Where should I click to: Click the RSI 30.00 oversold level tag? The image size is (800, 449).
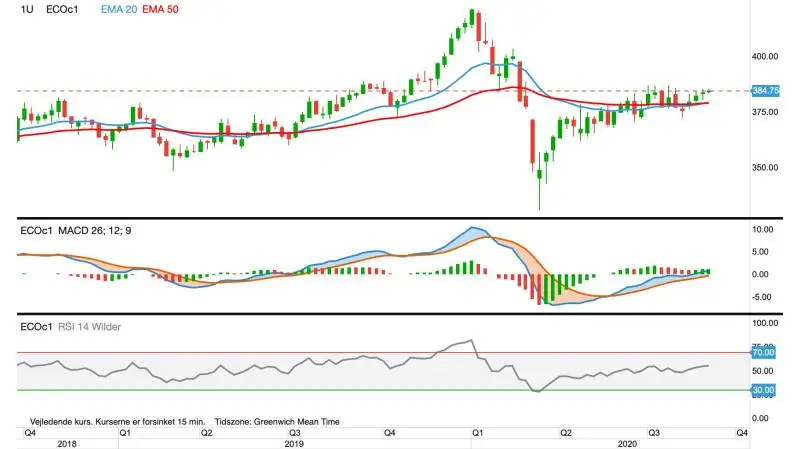763,390
